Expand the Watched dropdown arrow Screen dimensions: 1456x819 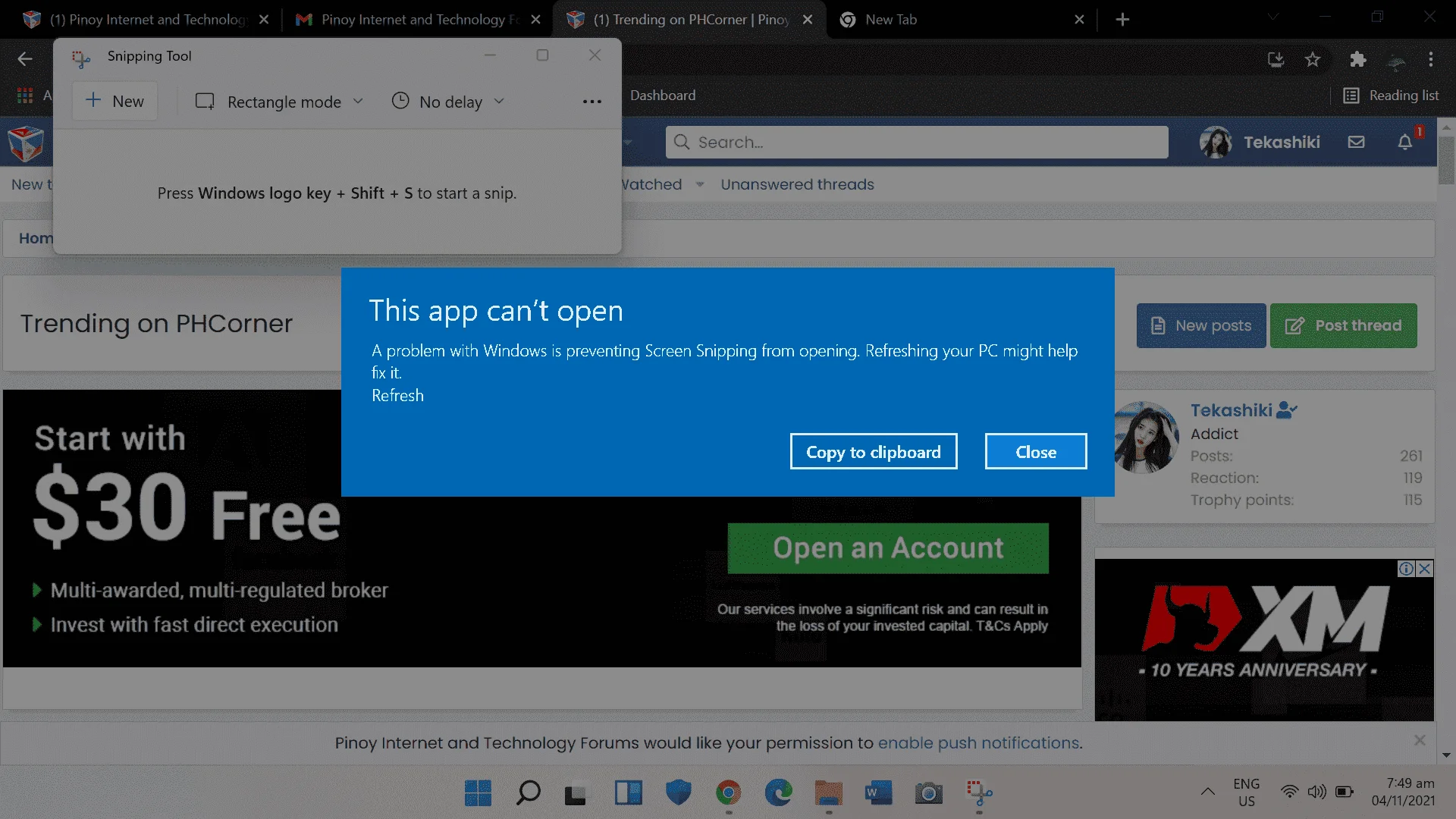coord(700,184)
